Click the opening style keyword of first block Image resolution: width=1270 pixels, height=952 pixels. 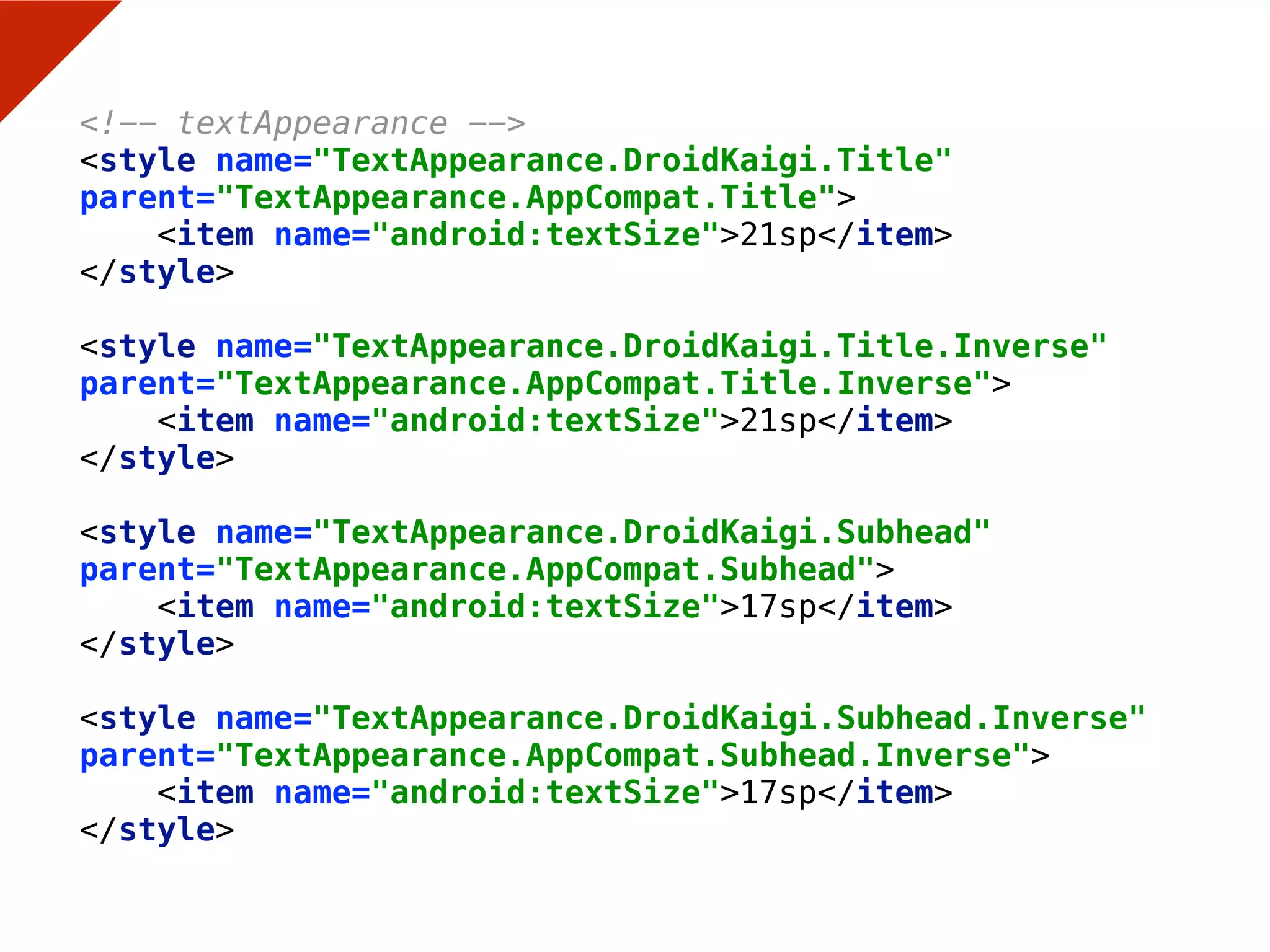tap(147, 161)
